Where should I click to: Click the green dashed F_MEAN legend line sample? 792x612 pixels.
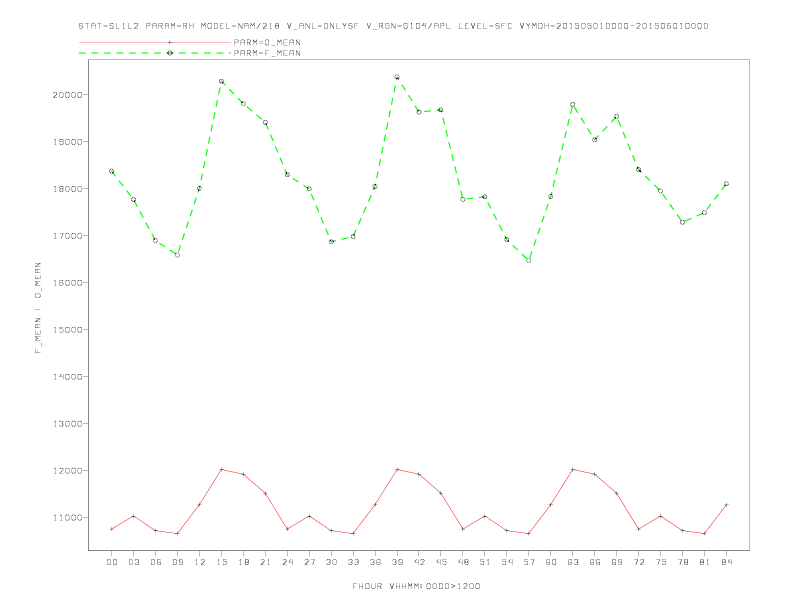[x=155, y=53]
